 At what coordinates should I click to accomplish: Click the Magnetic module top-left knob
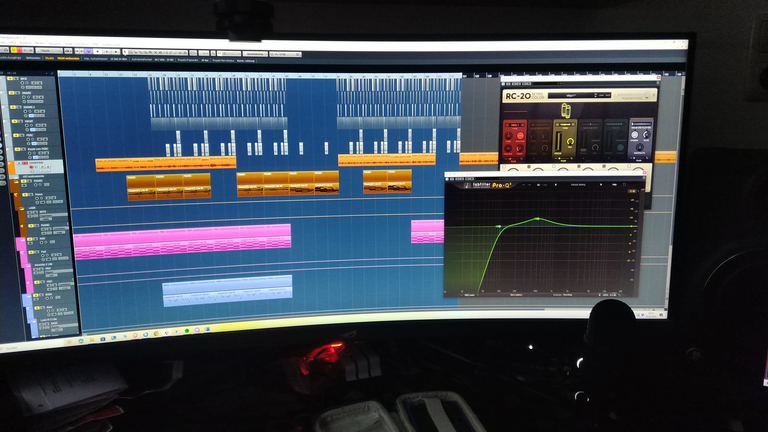(635, 135)
